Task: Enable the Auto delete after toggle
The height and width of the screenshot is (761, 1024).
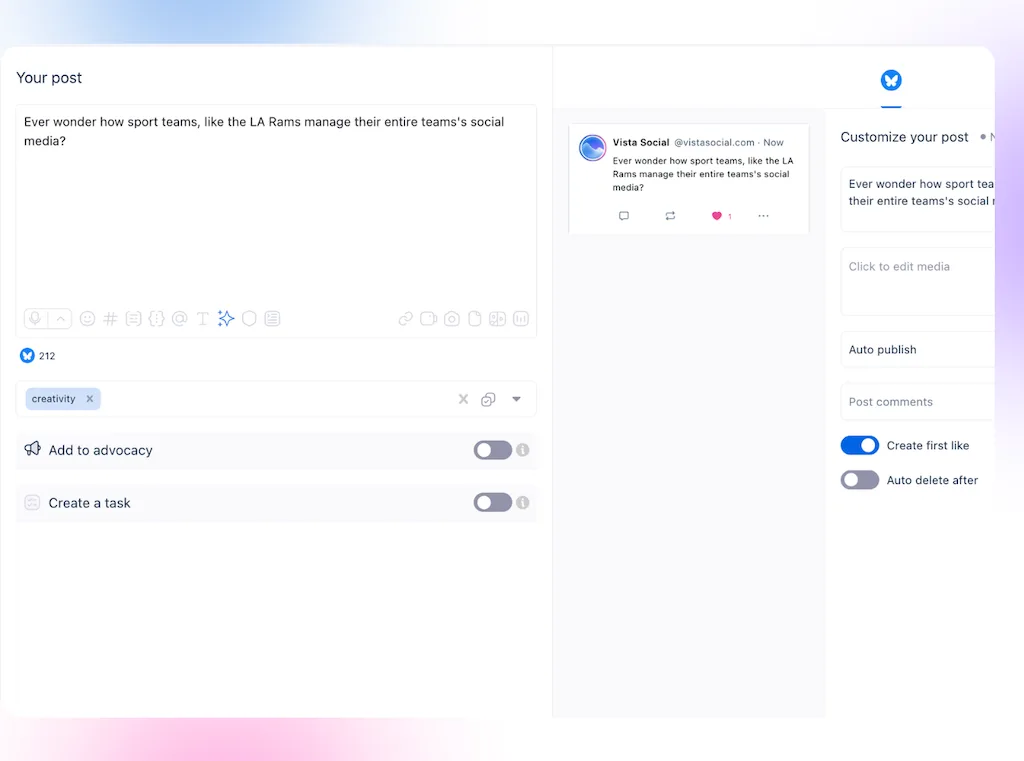Action: pos(859,480)
